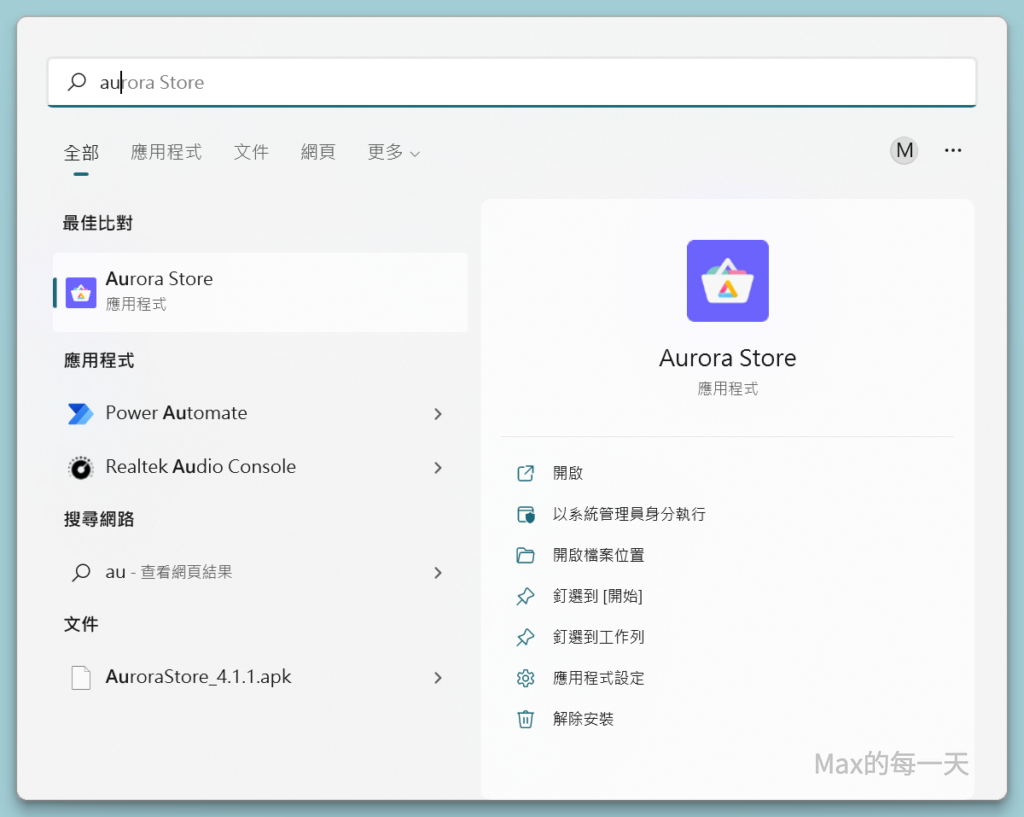Screen dimensions: 1024x817
Task: Open the M user account avatar
Action: (904, 151)
